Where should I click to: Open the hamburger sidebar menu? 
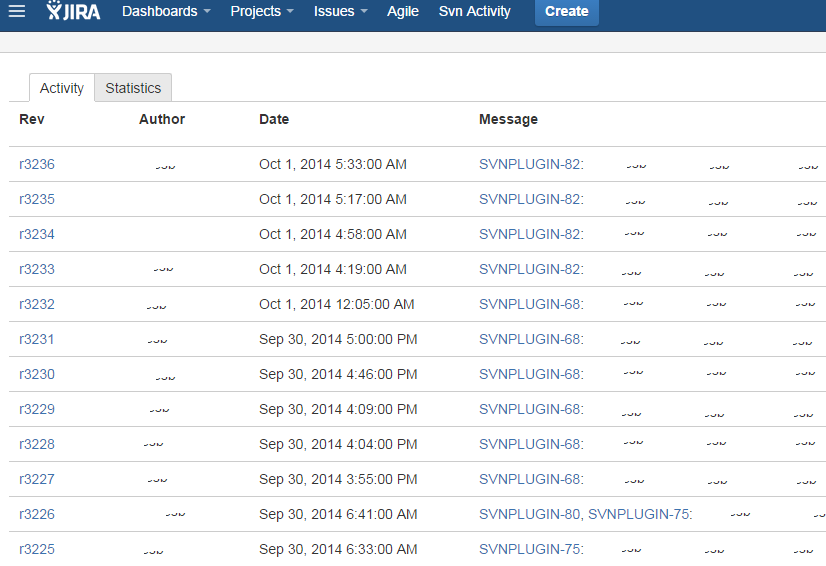pos(17,12)
